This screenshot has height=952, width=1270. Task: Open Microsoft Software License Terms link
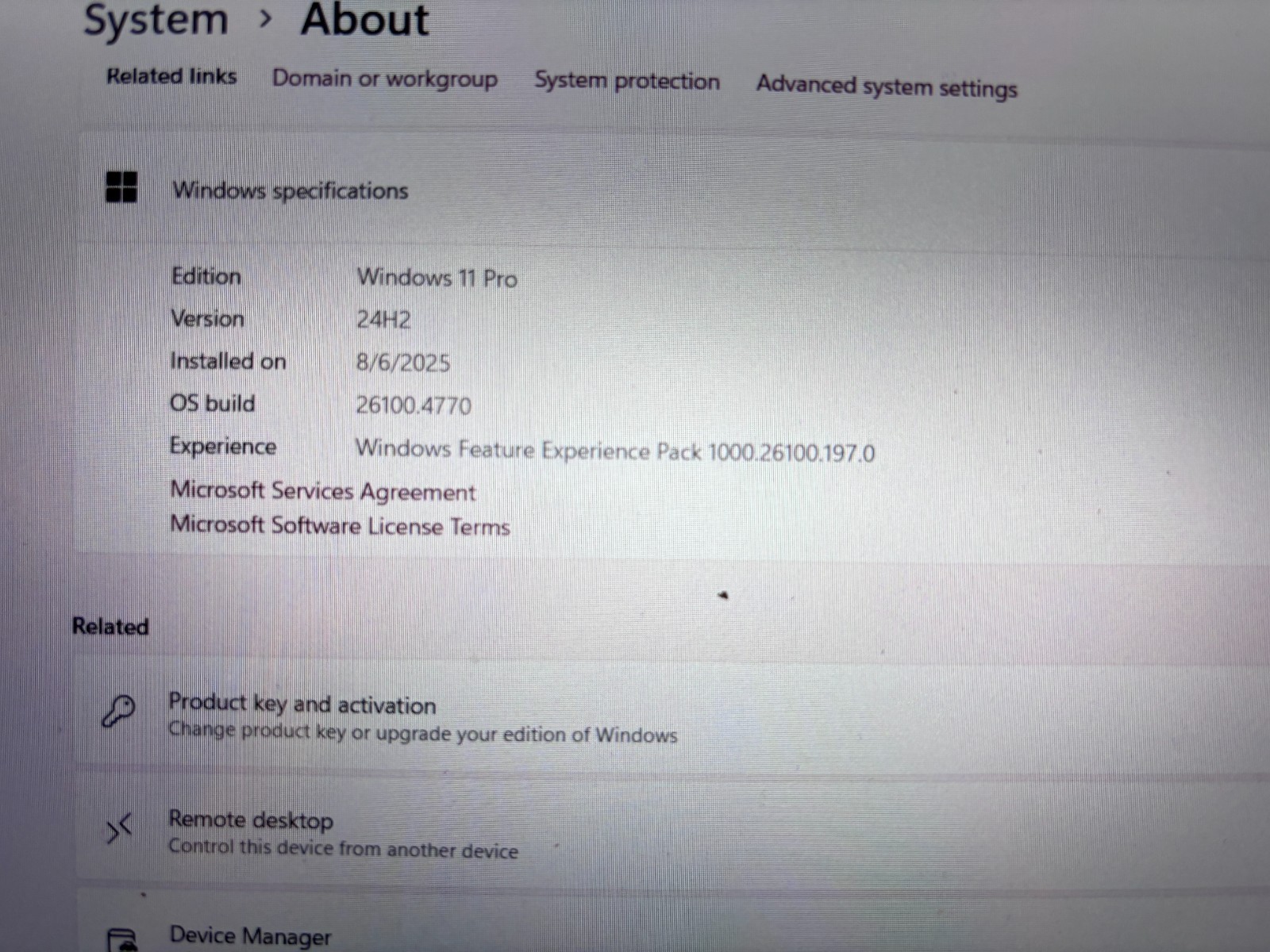click(x=340, y=525)
